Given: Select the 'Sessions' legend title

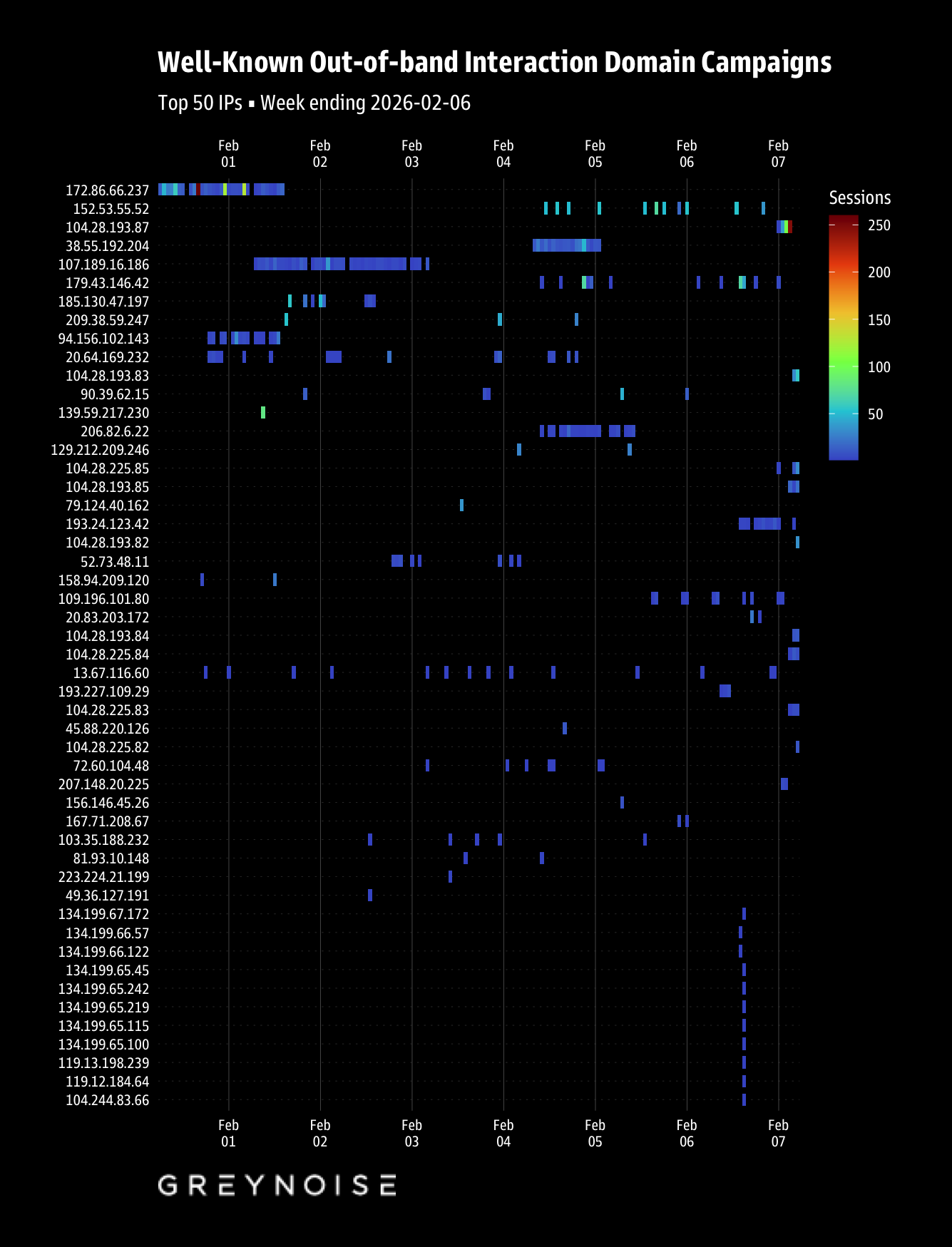Looking at the screenshot, I should pos(859,197).
